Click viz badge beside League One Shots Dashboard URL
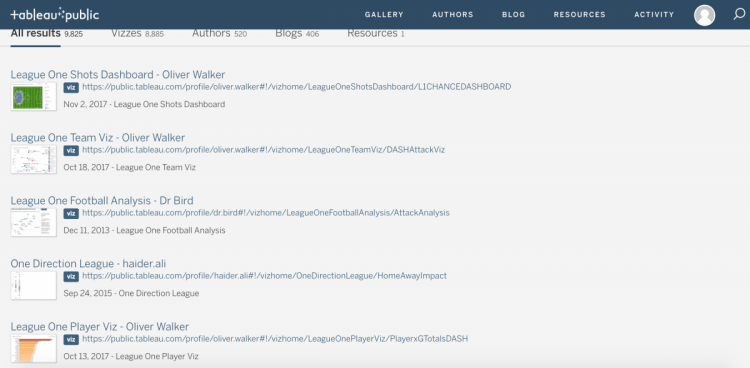Screen dimensions: 750x368 point(71,88)
